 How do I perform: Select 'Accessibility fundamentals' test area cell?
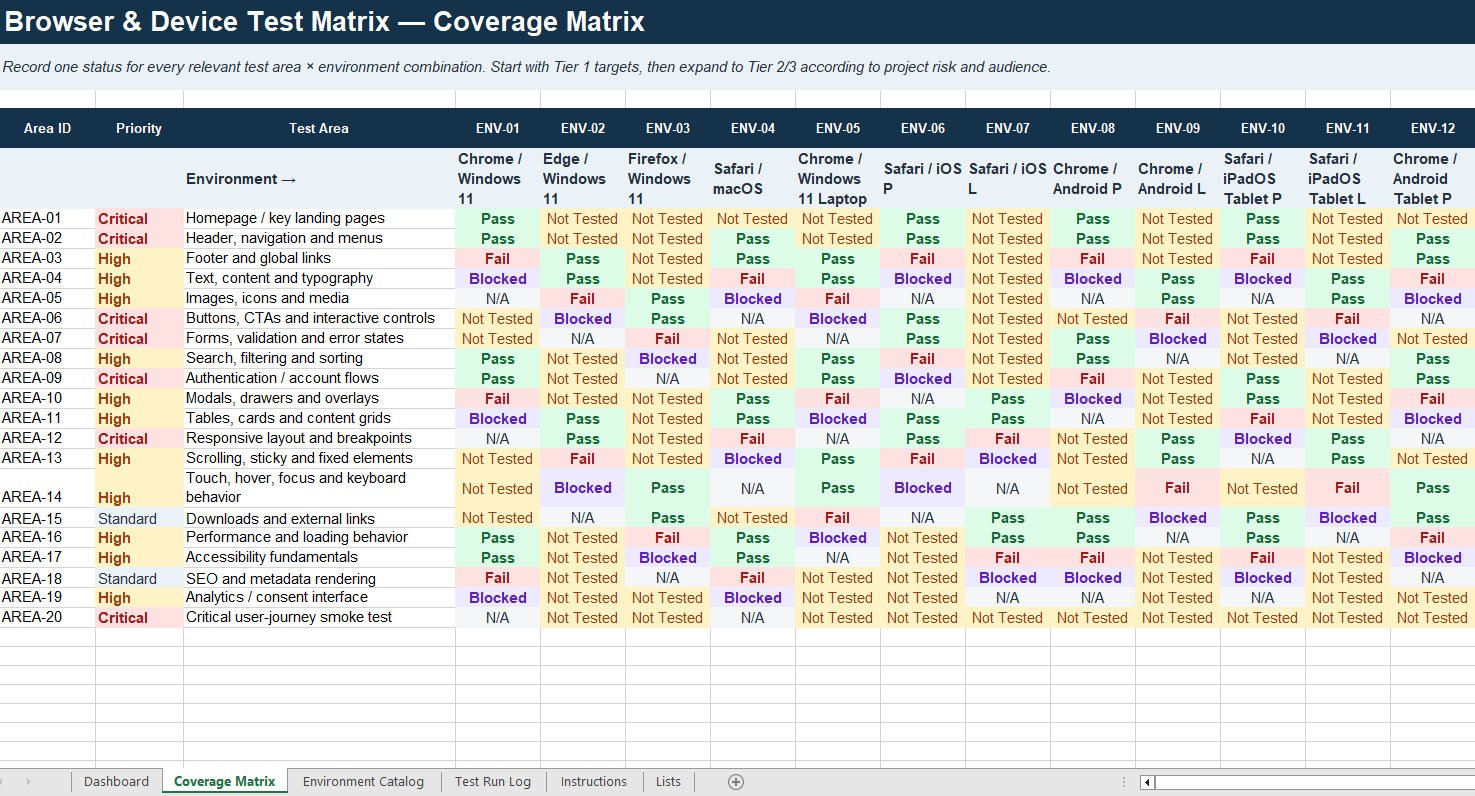click(x=319, y=557)
